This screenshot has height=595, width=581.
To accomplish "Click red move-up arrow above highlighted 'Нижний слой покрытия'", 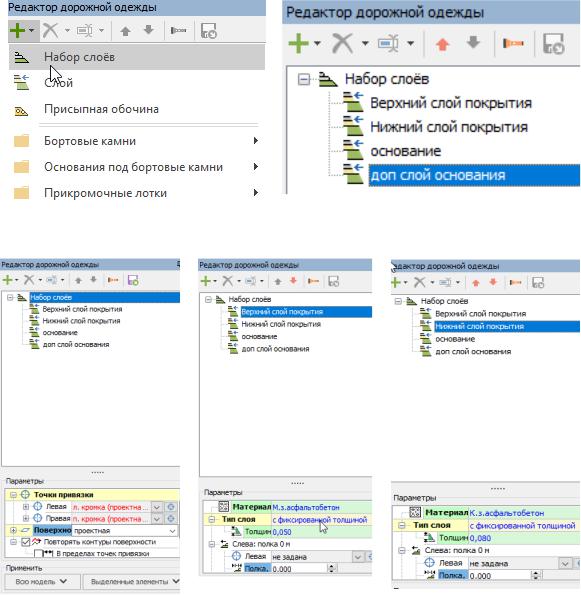I will pos(476,283).
